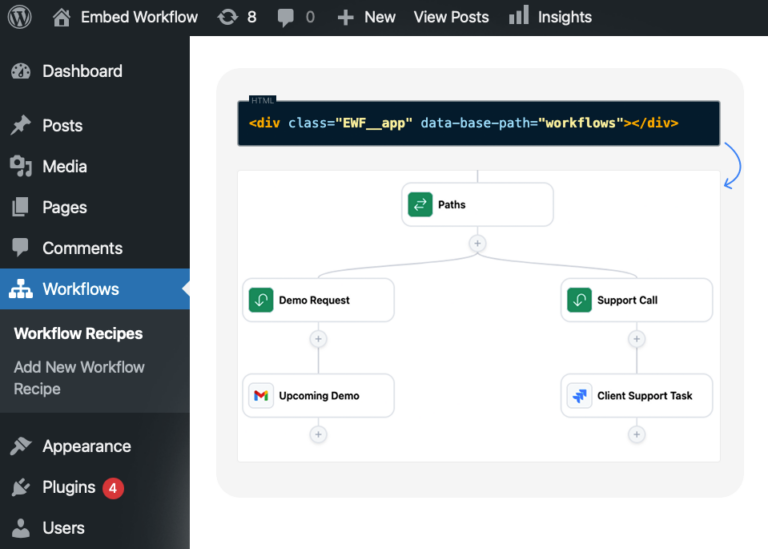Click the plus New icon in admin bar
768x549 pixels.
(x=345, y=18)
